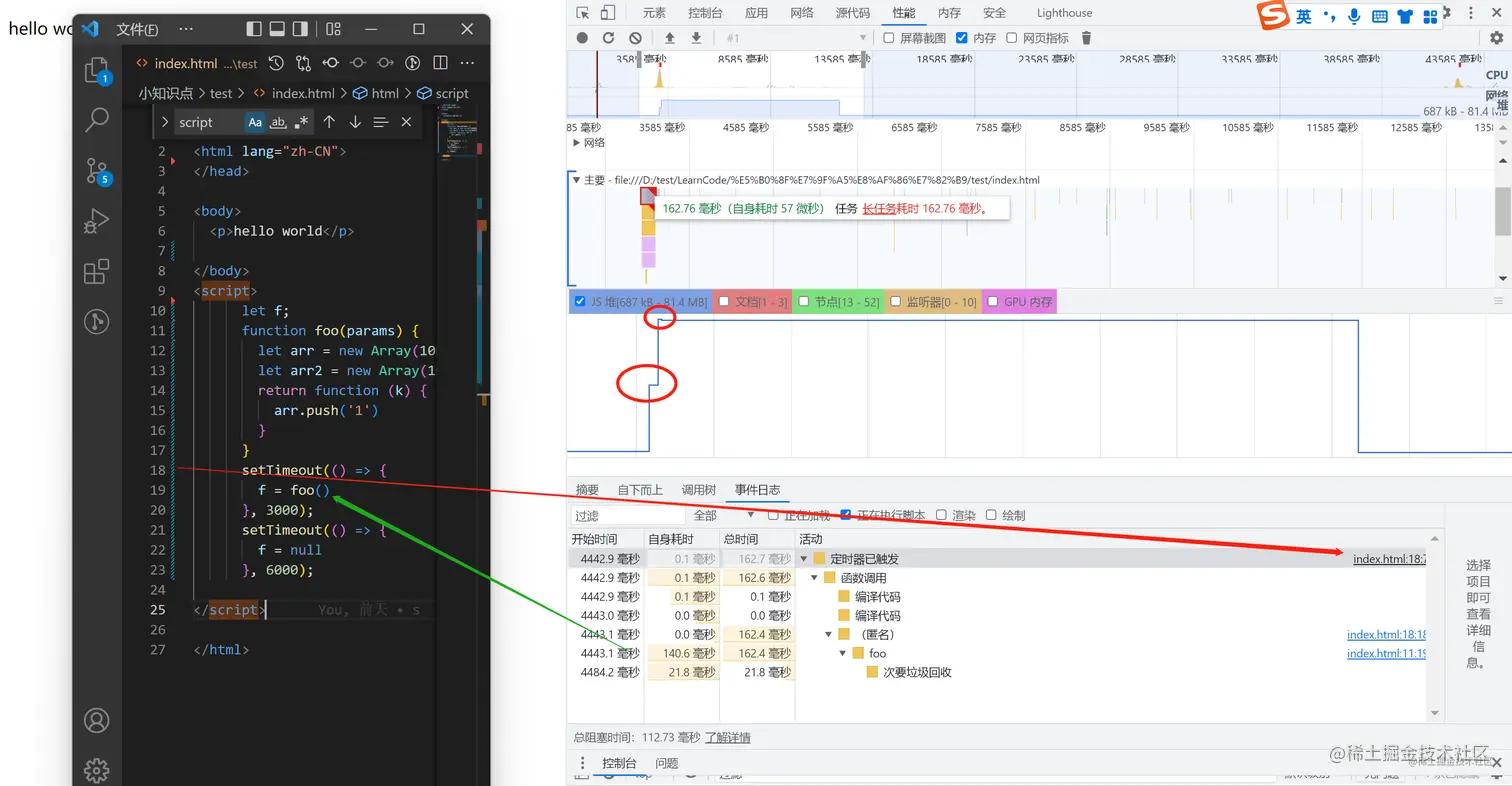Start recording performance profile in DevTools
Screen dimensions: 1512x786
click(582, 38)
